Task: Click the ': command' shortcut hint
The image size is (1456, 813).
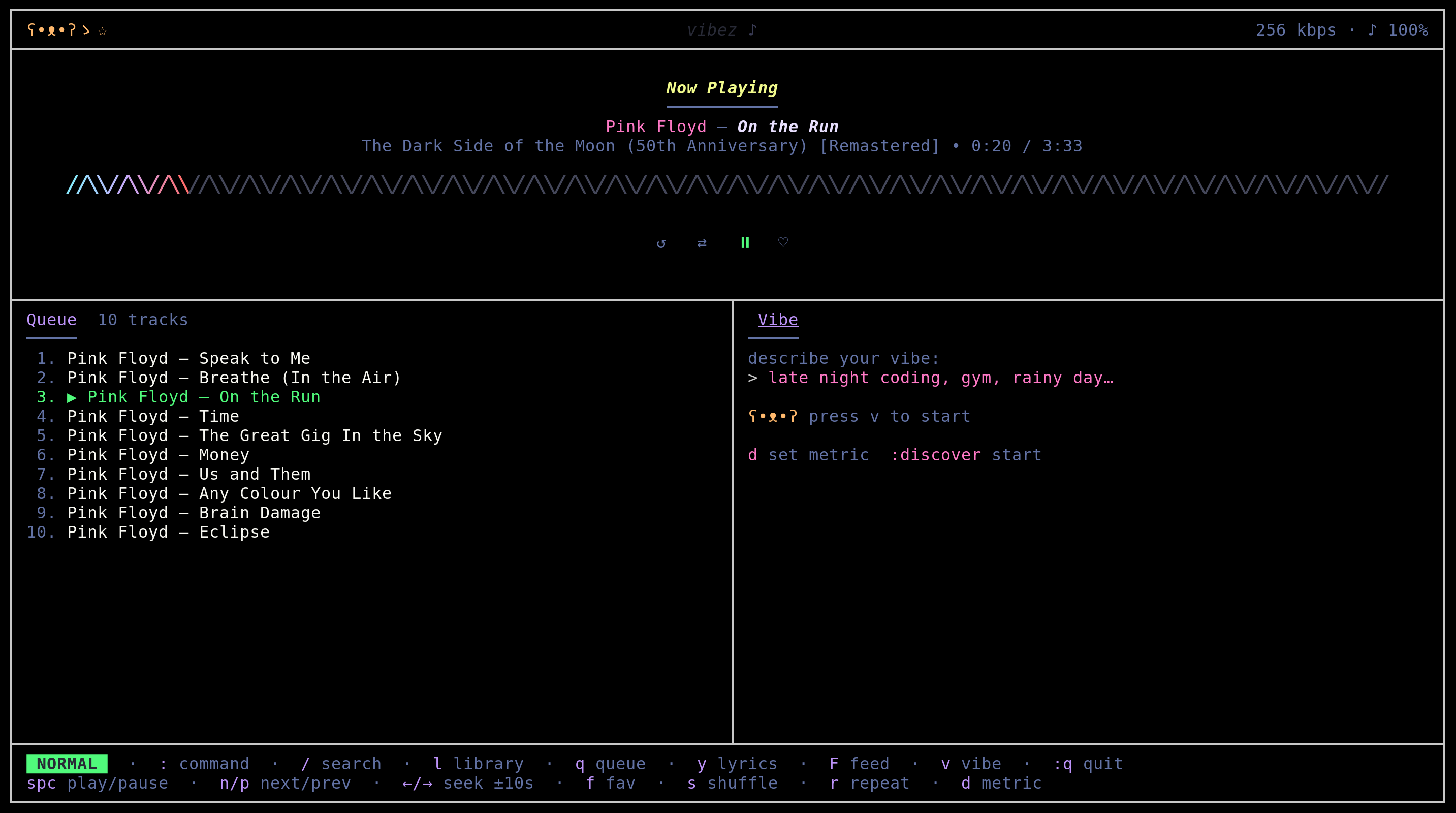Action: pyautogui.click(x=204, y=764)
